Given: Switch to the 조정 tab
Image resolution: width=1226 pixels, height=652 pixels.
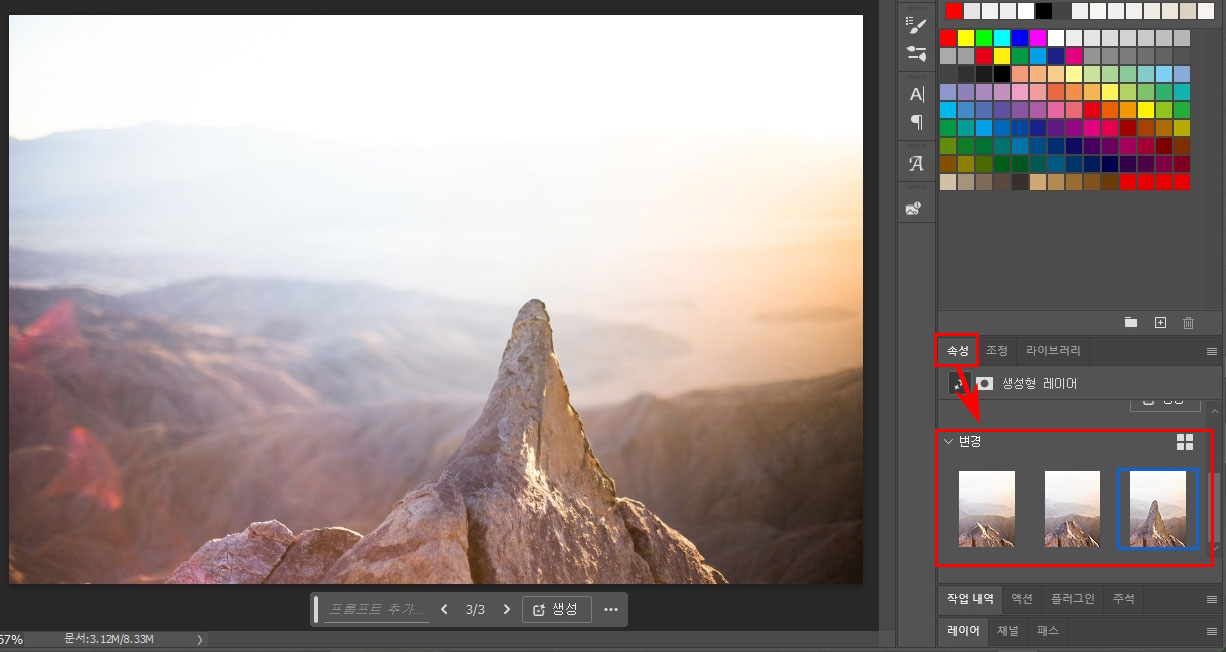Looking at the screenshot, I should 996,351.
